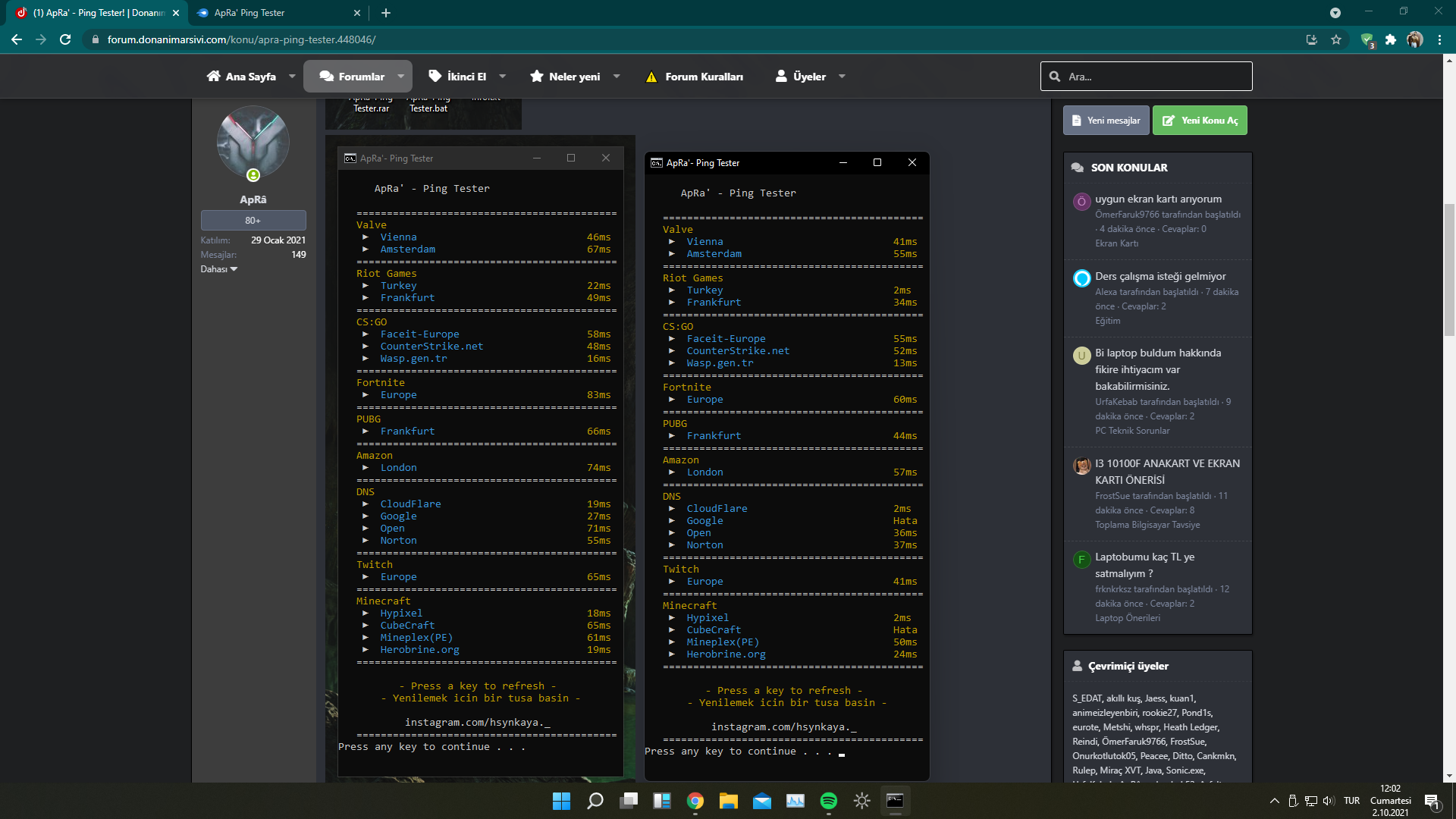
Task: Open the right Ping Tester screenshot image
Action: (786, 466)
